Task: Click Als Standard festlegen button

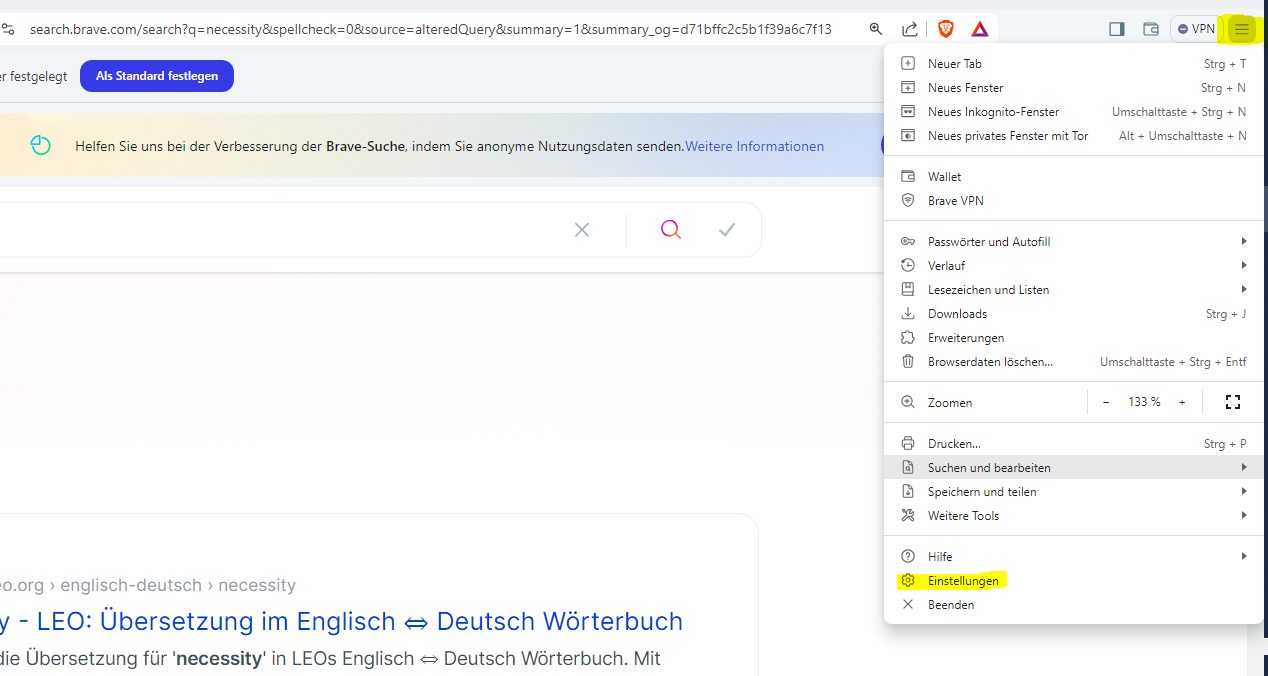Action: pos(157,76)
